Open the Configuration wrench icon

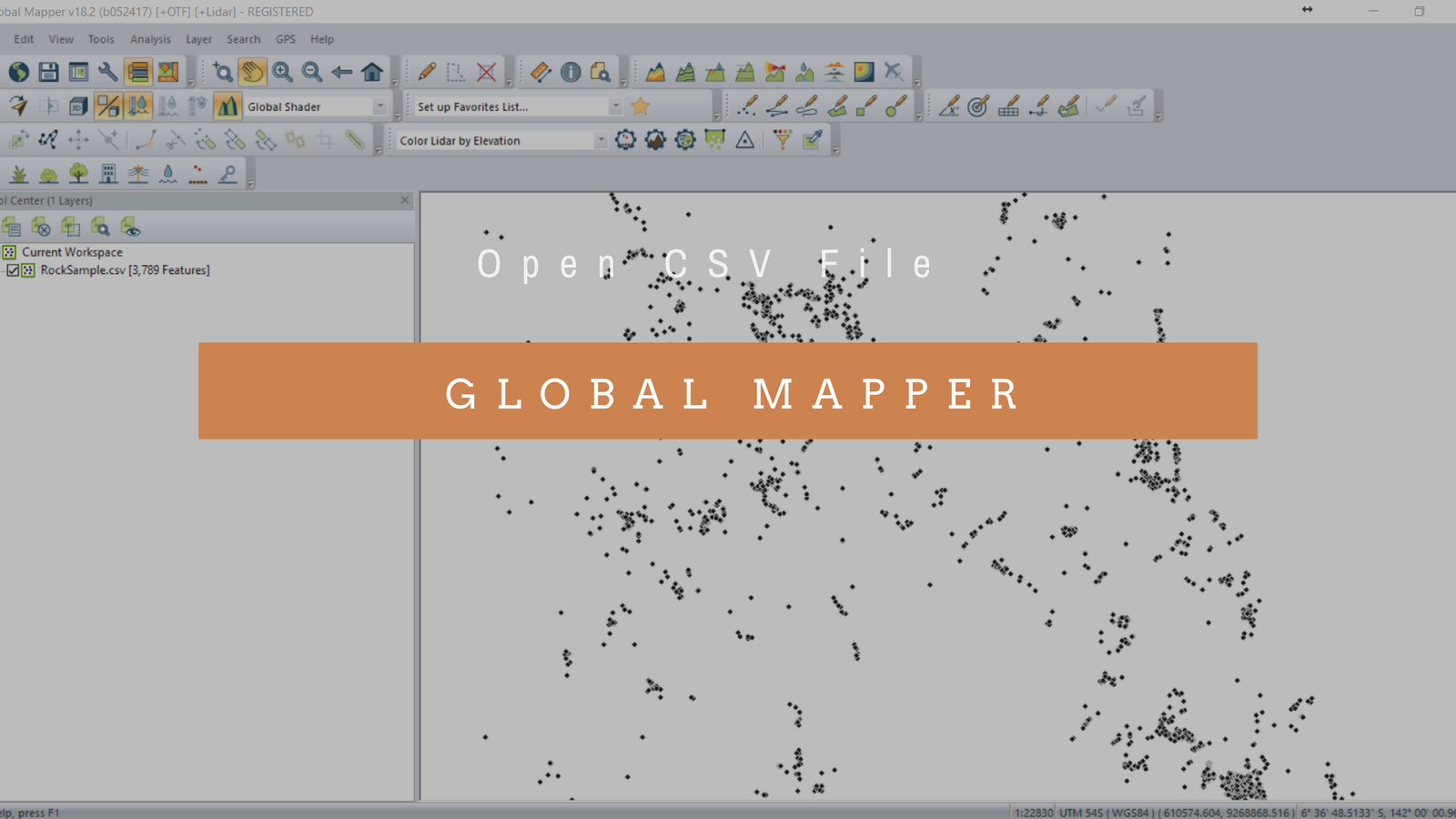107,70
